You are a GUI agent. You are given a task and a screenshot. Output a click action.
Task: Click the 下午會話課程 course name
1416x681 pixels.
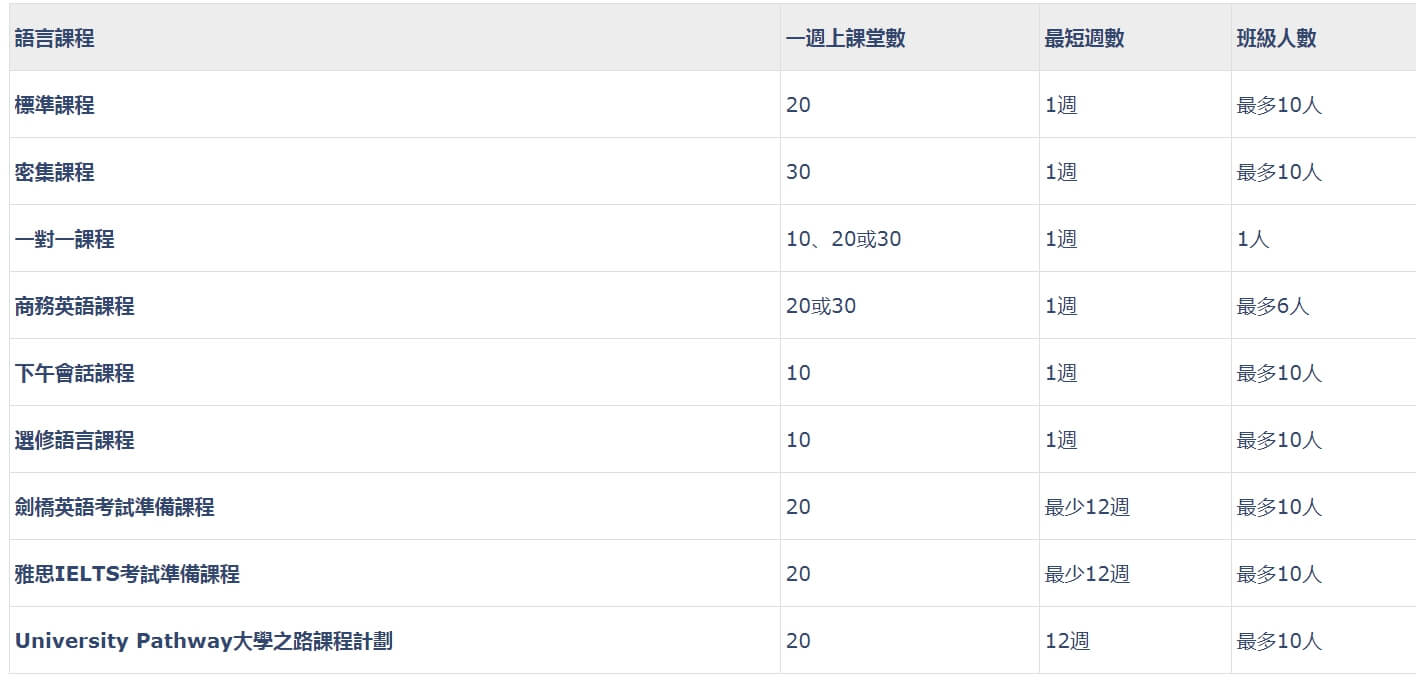point(75,373)
